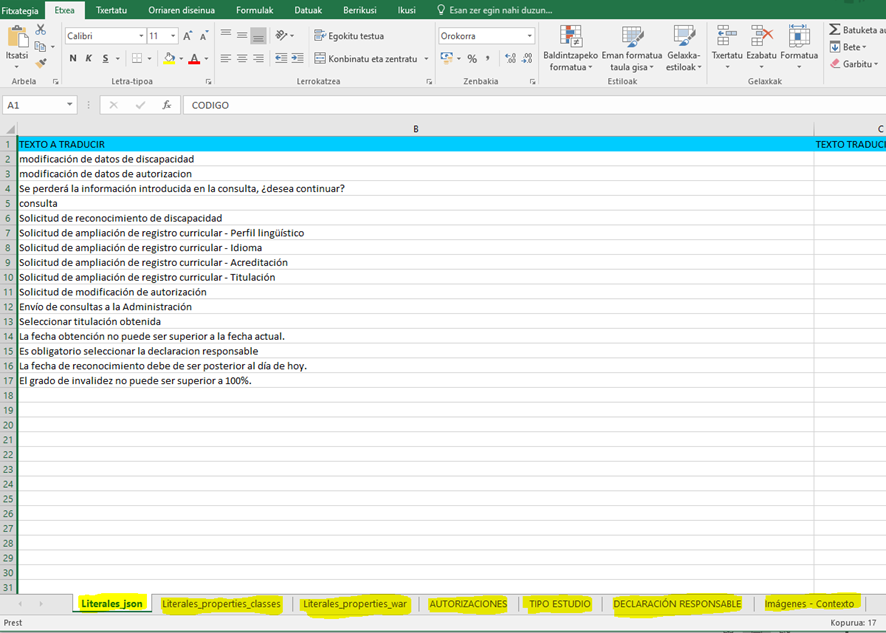
Task: Toggle Egokitu testua wrap text
Action: coord(349,36)
